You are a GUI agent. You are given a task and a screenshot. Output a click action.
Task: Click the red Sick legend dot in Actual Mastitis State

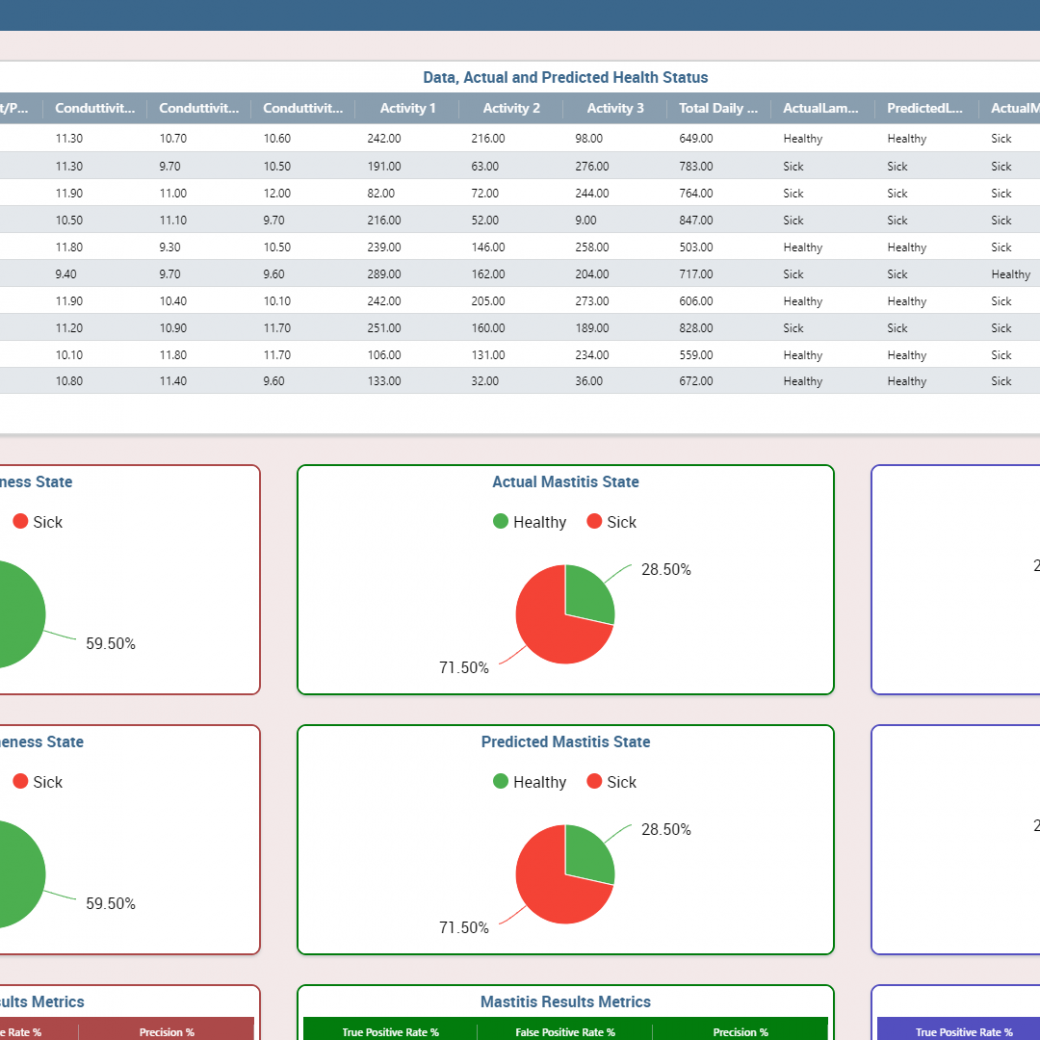594,521
